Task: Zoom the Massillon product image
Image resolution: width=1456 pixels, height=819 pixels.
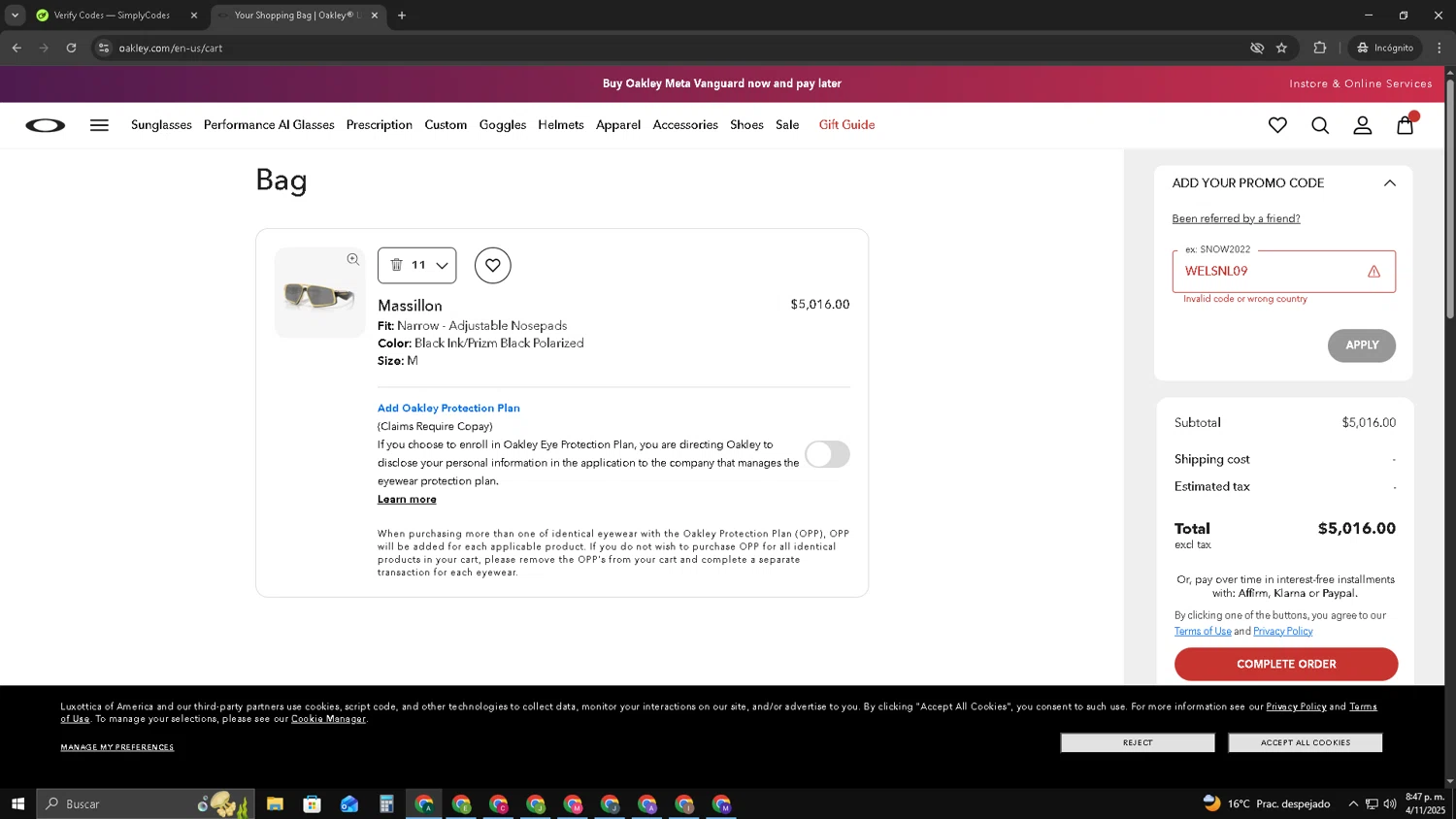Action: [353, 259]
